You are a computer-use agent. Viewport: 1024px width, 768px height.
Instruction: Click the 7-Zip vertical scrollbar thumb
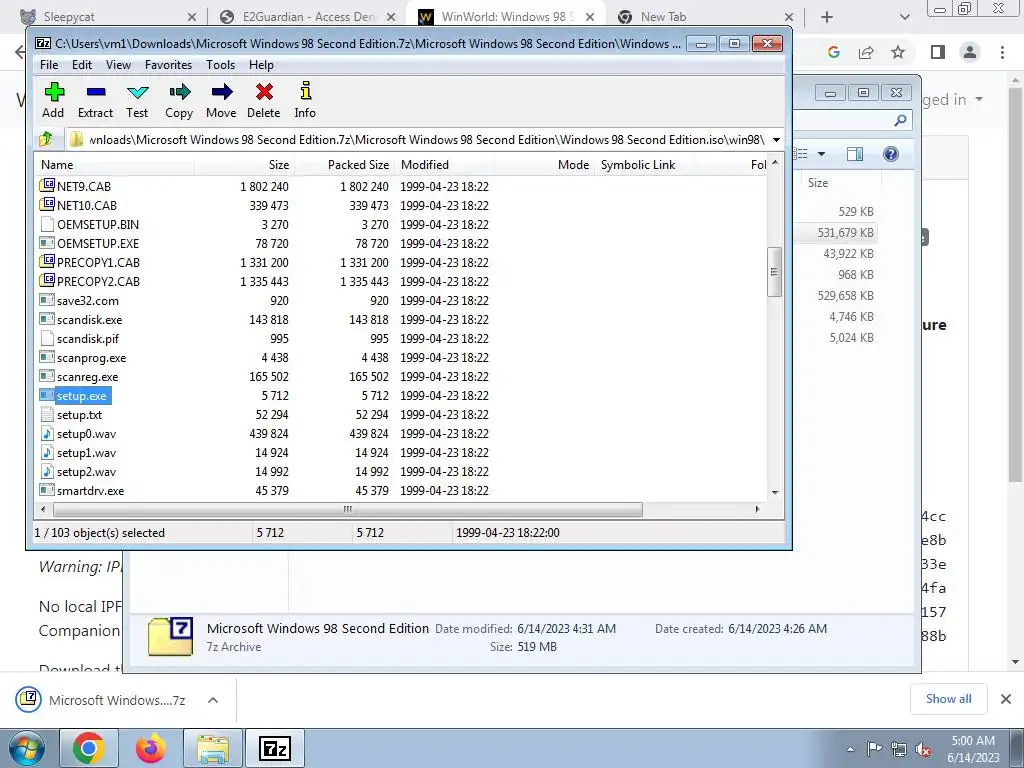point(775,272)
